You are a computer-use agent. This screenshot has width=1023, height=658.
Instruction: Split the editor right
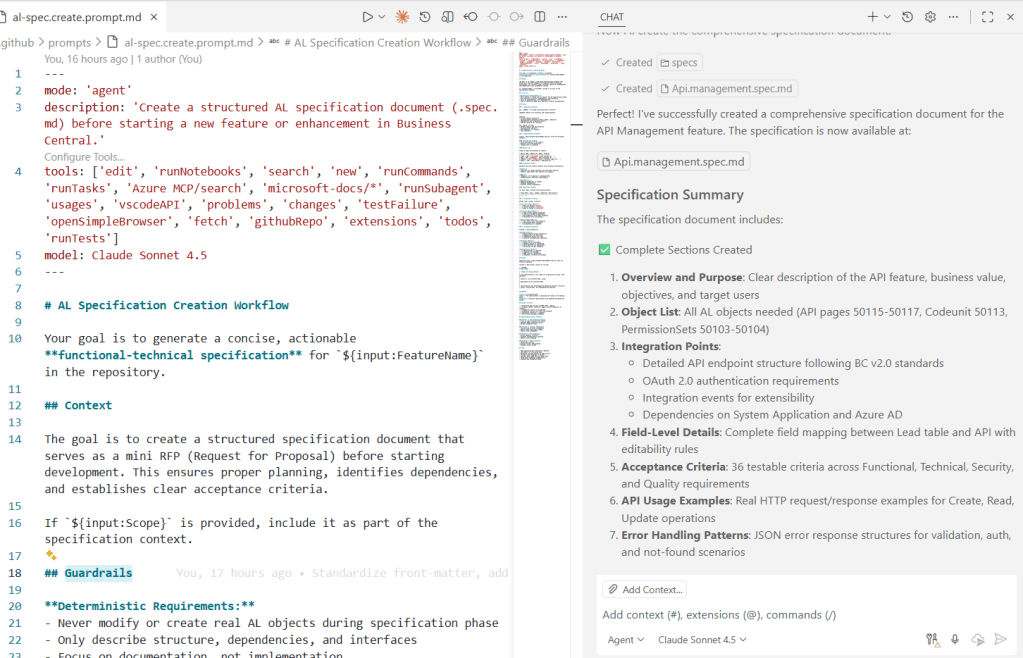[x=540, y=17]
